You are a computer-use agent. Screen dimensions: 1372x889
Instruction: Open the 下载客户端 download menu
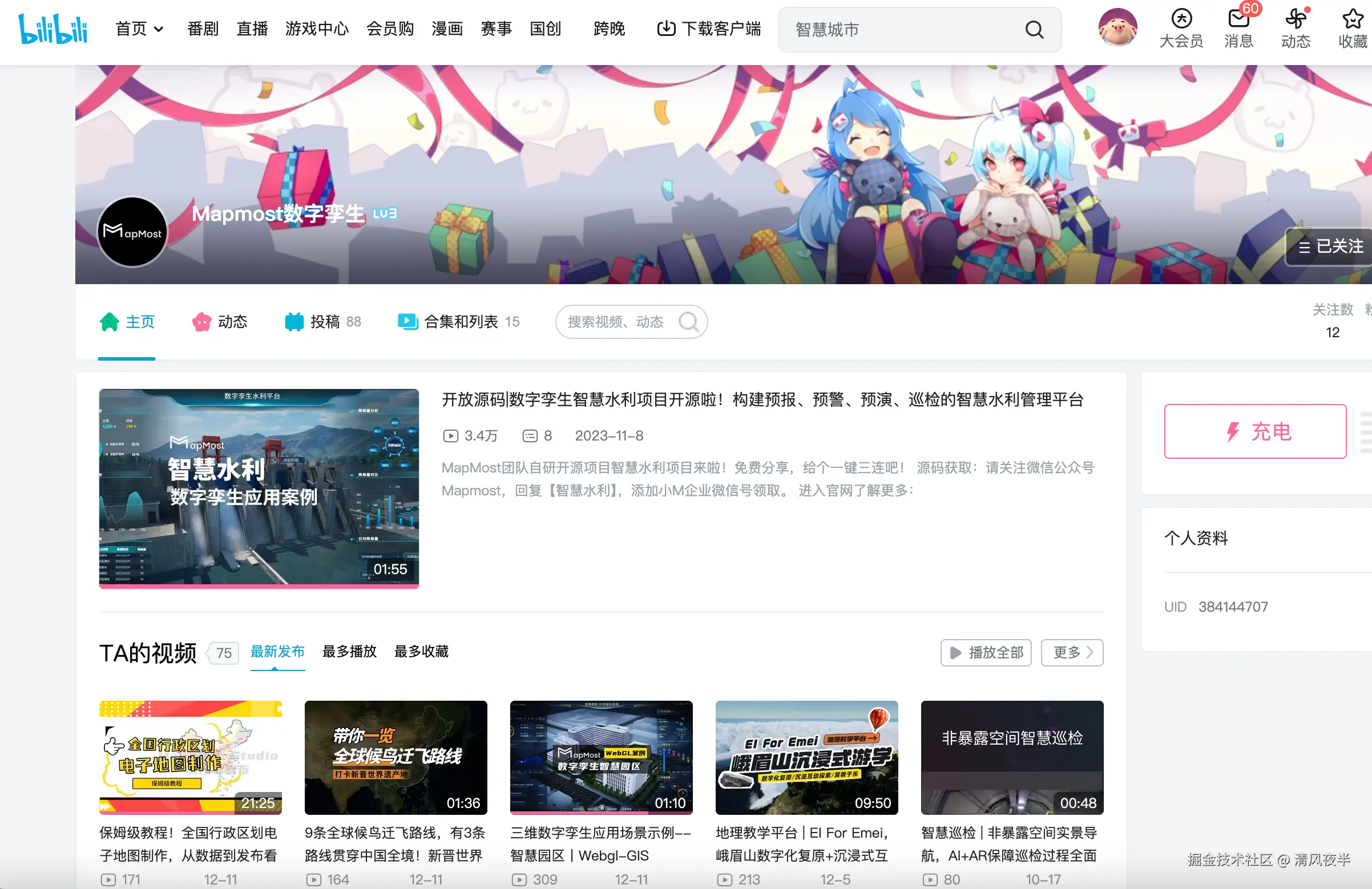[x=709, y=29]
